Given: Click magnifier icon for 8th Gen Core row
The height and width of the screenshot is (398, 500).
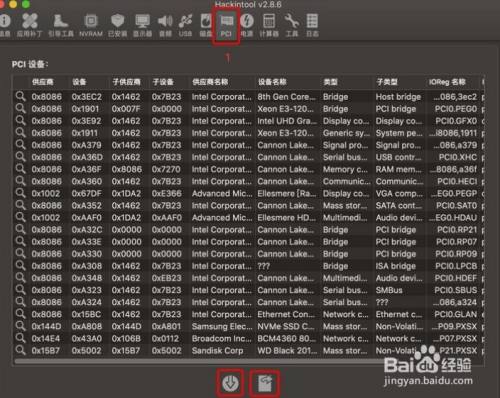Looking at the screenshot, I should point(20,97).
